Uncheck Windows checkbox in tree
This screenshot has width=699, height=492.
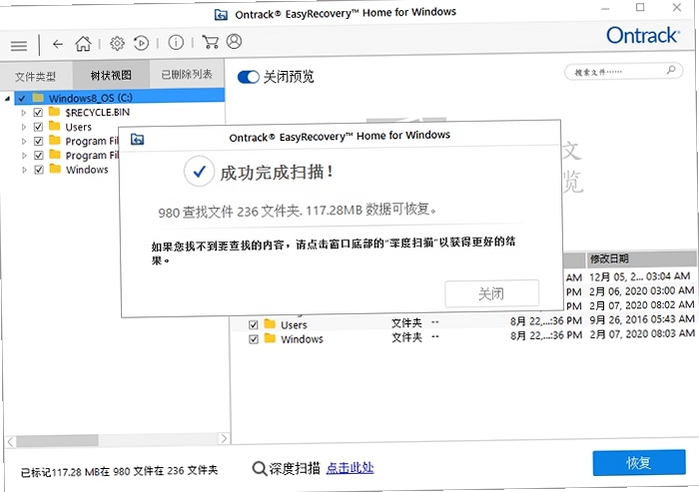39,169
